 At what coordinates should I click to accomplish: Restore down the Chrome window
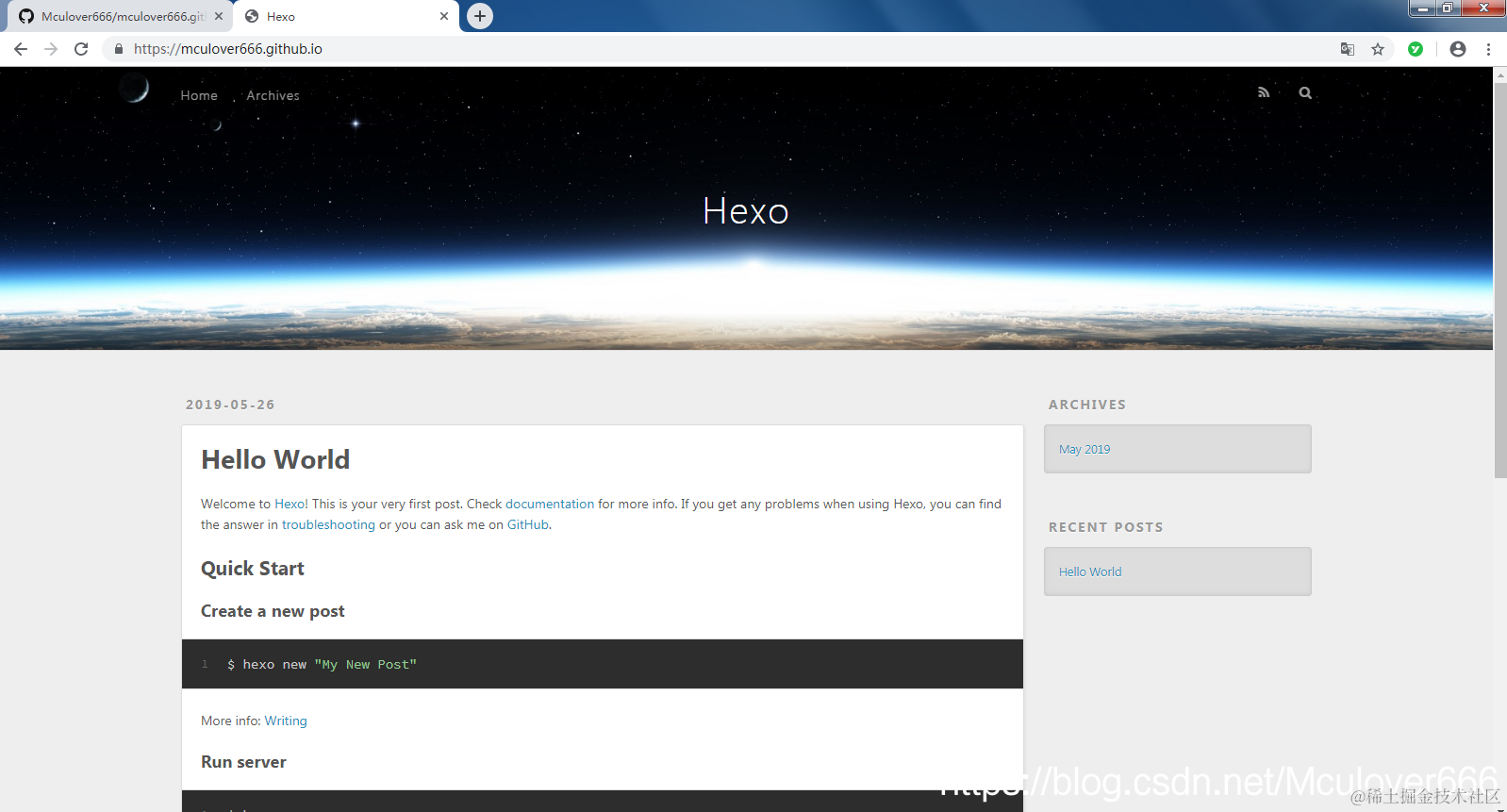(x=1447, y=8)
